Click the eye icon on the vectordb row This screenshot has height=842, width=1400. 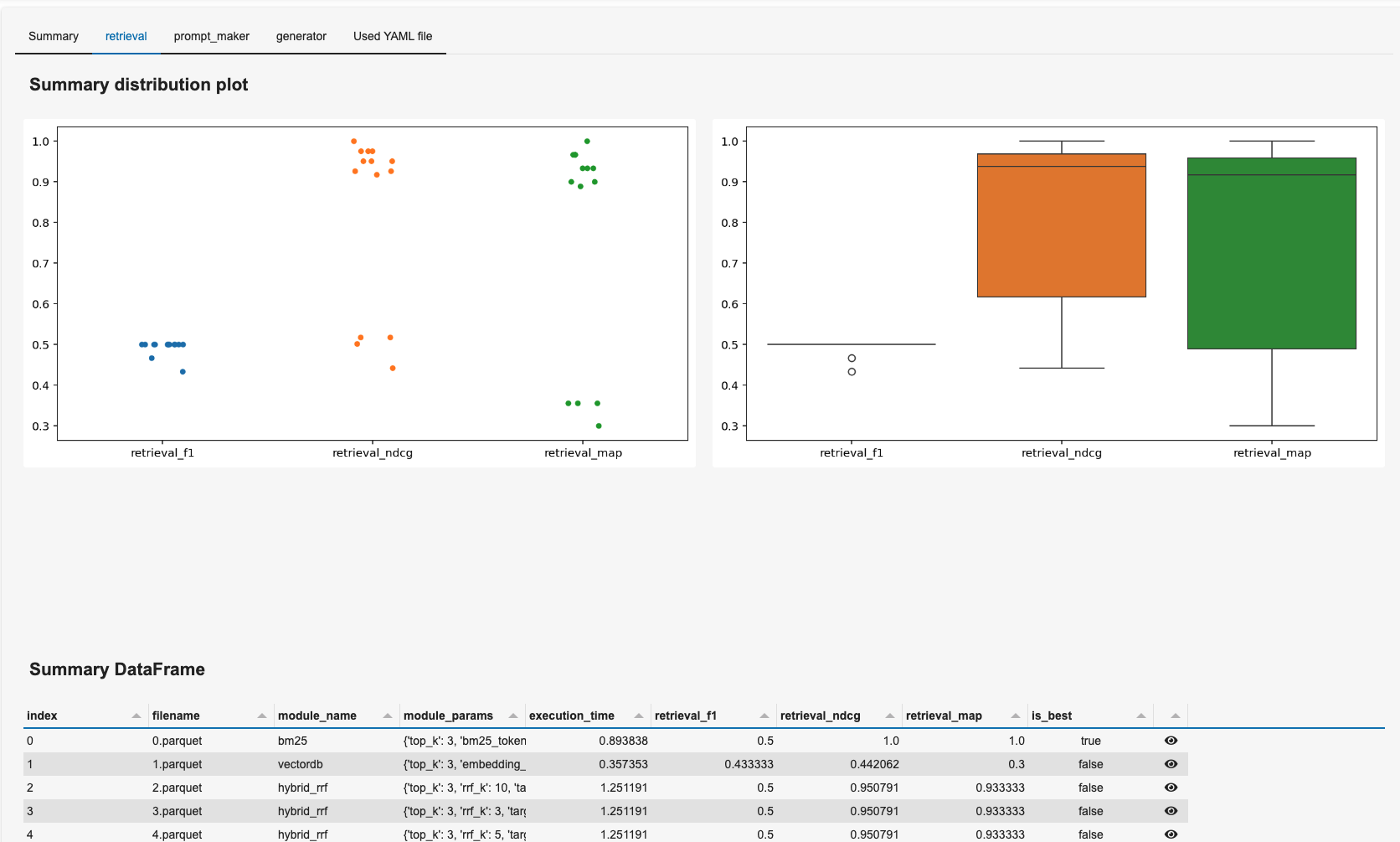tap(1170, 764)
